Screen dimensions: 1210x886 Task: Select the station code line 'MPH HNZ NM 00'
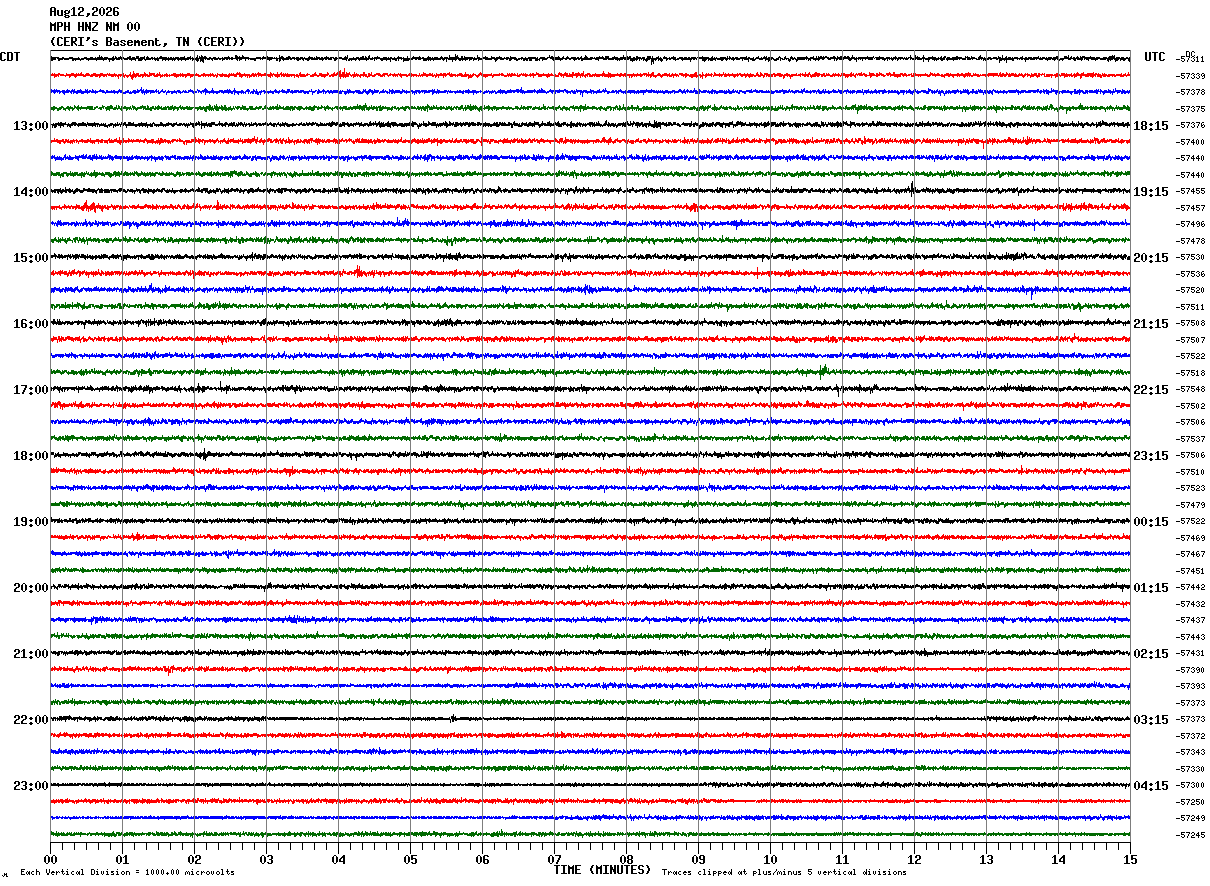[95, 27]
